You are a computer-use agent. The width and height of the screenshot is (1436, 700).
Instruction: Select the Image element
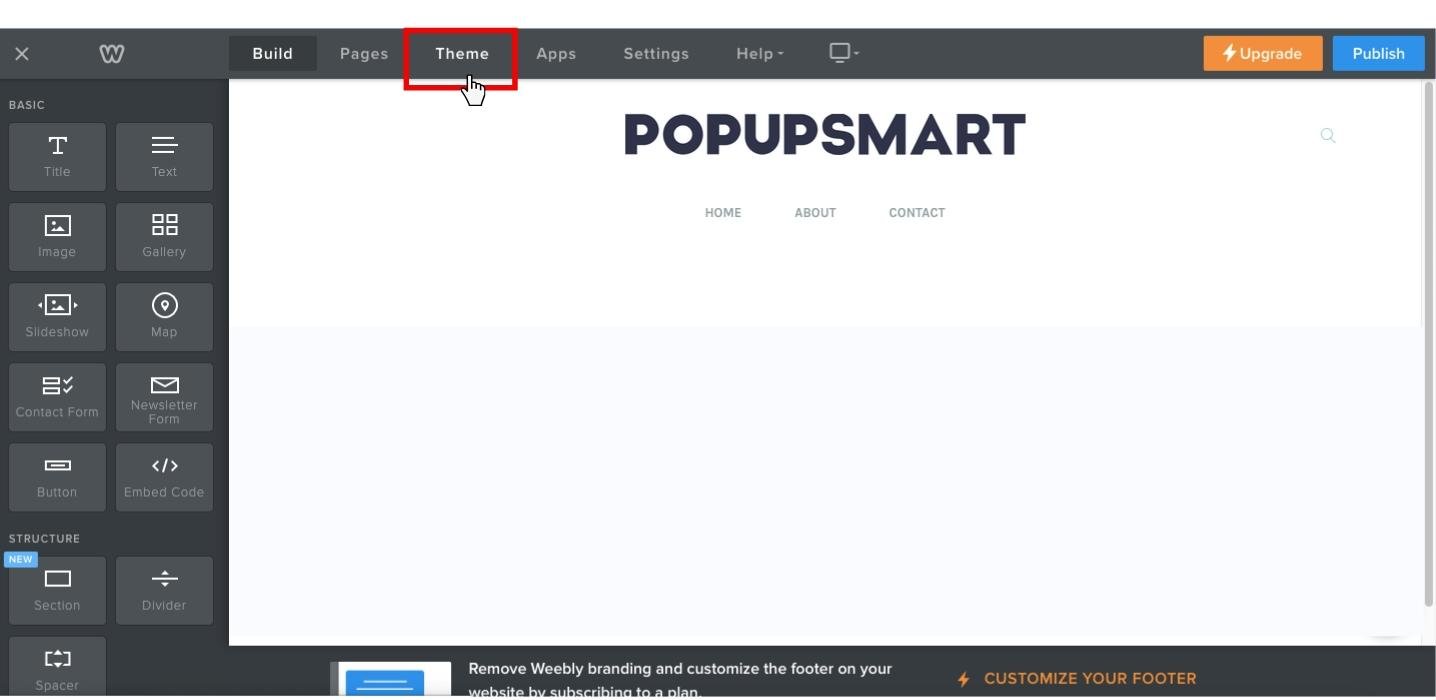(x=57, y=237)
